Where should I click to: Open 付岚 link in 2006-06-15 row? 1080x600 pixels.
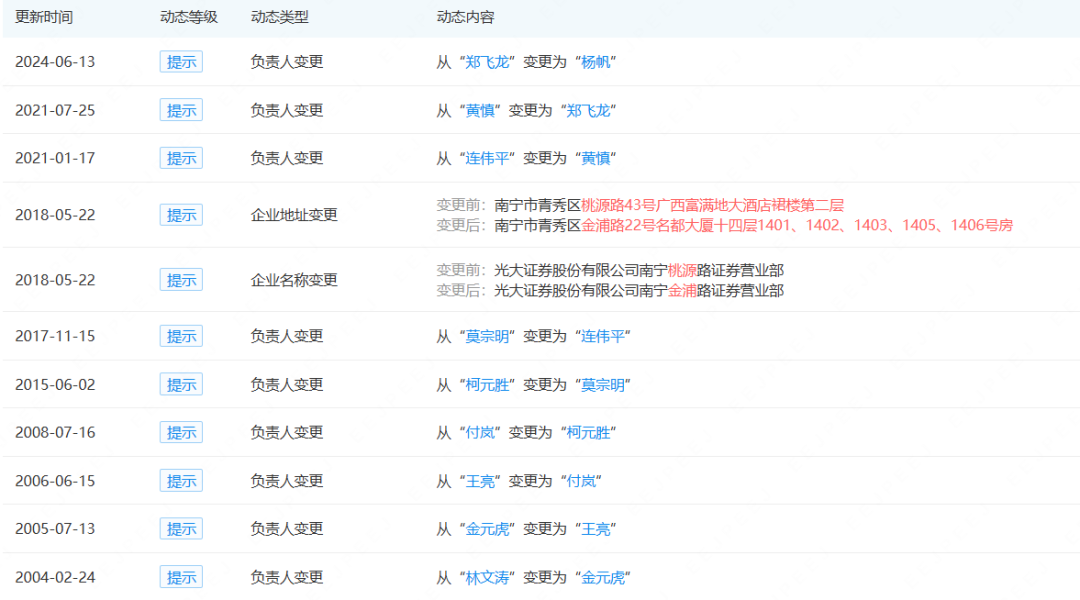(581, 481)
